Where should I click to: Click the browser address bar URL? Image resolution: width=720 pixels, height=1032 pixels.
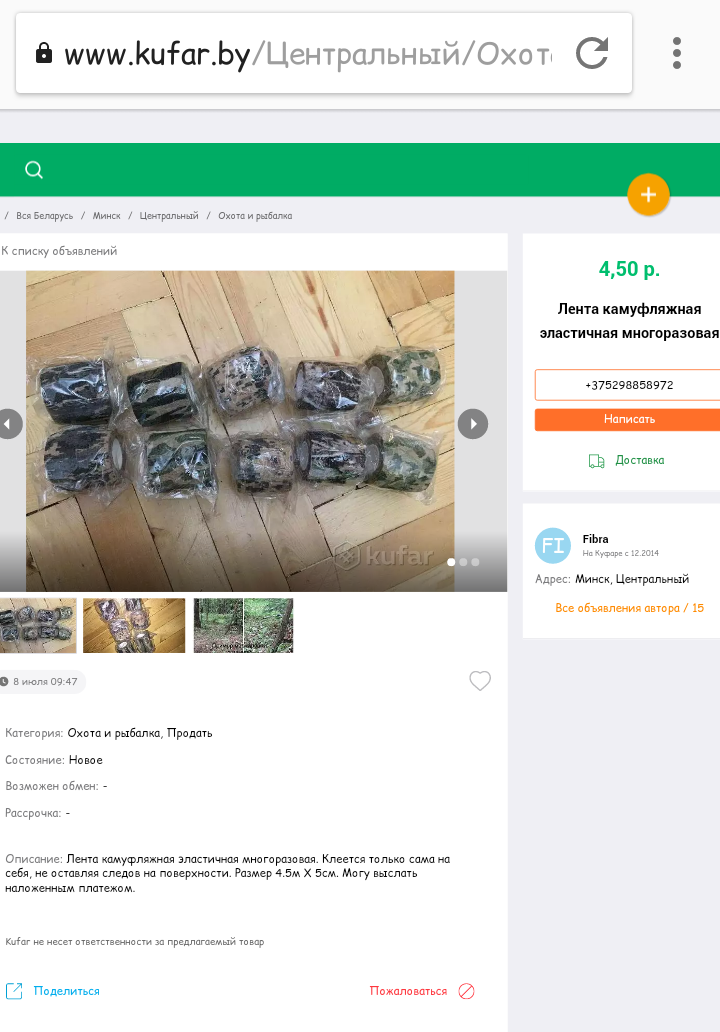click(x=300, y=53)
